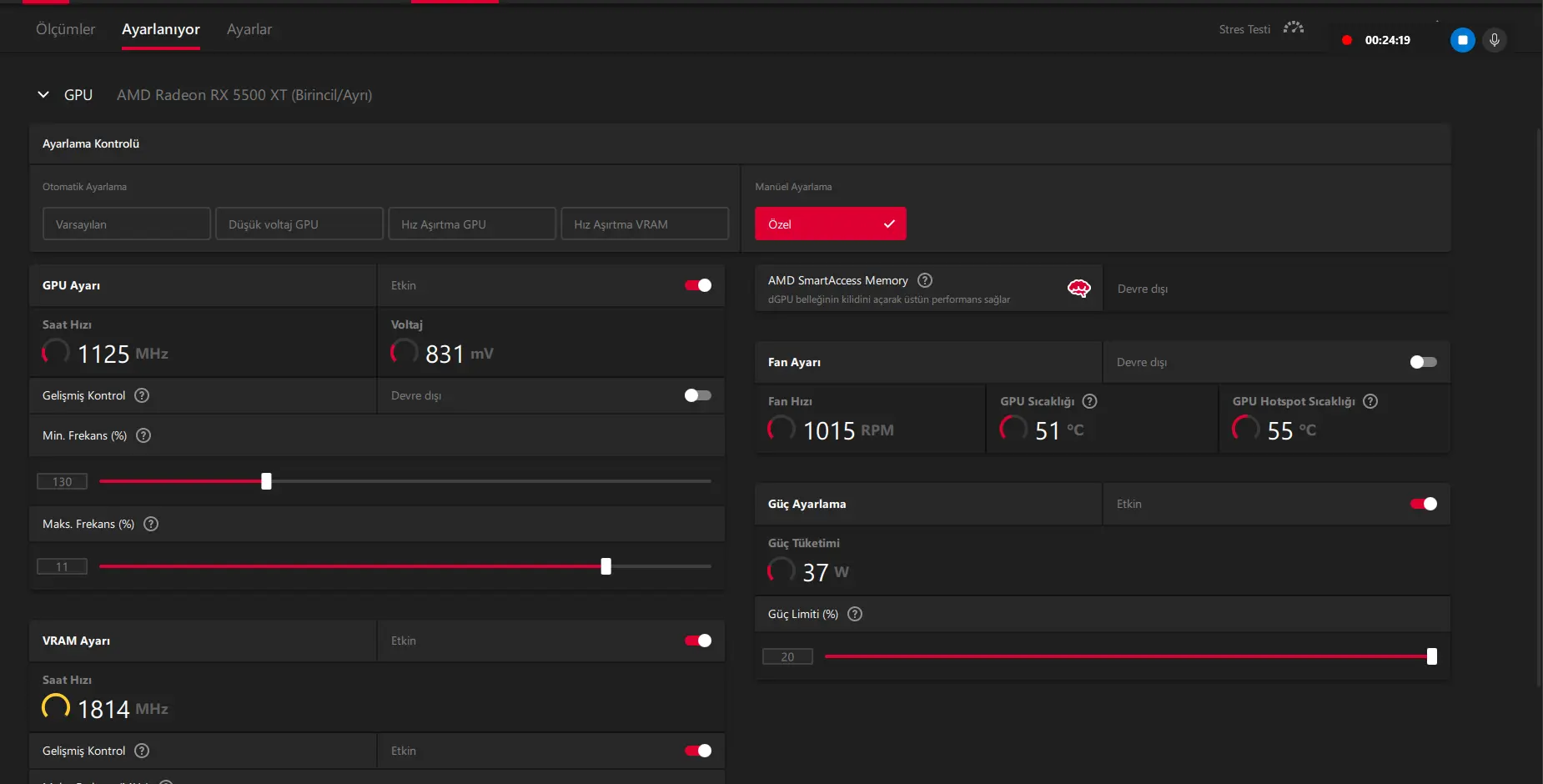Toggle the microphone icon
The height and width of the screenshot is (784, 1543).
[1495, 40]
